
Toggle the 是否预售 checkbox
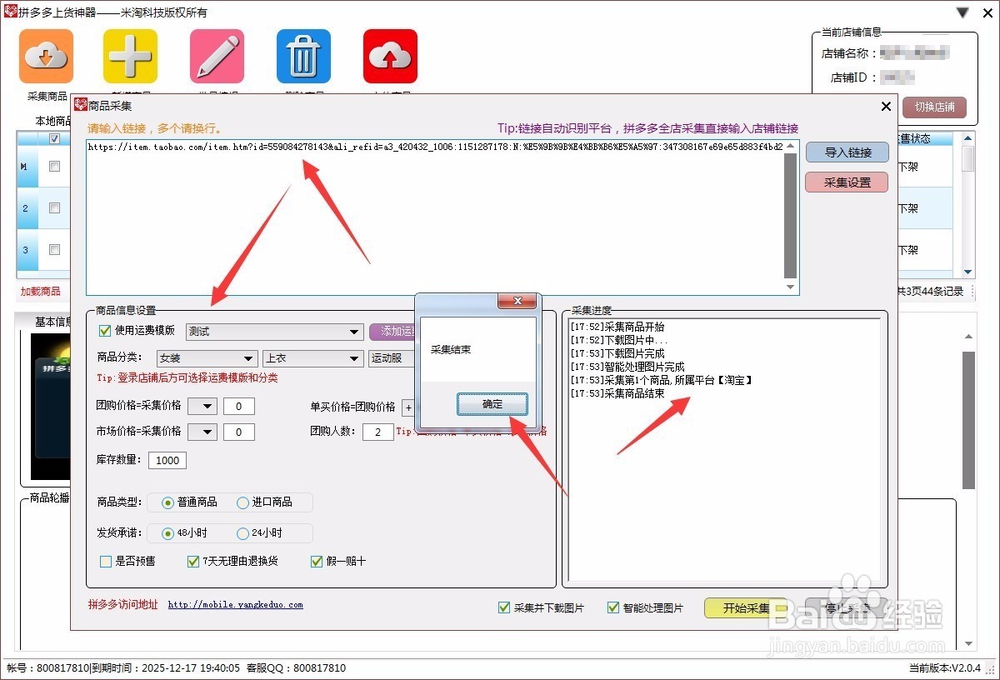105,561
